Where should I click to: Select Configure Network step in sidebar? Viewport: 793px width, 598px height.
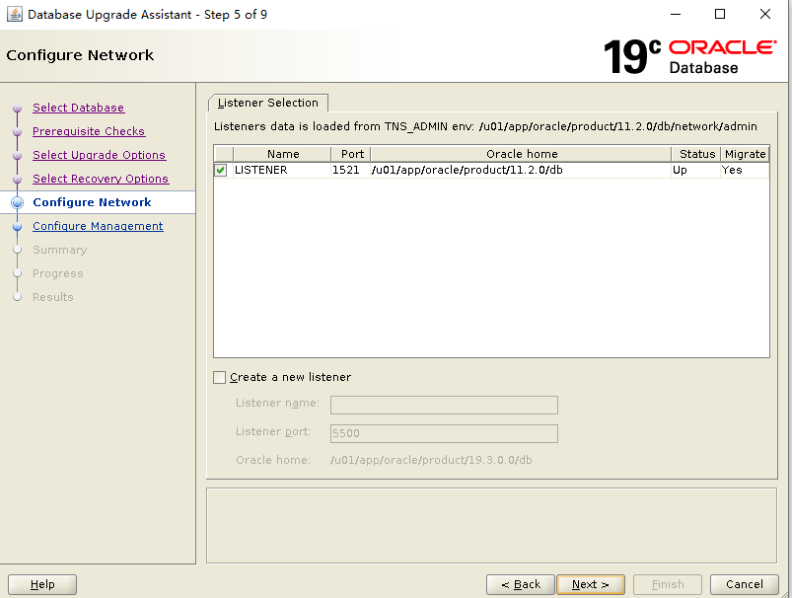click(x=92, y=202)
